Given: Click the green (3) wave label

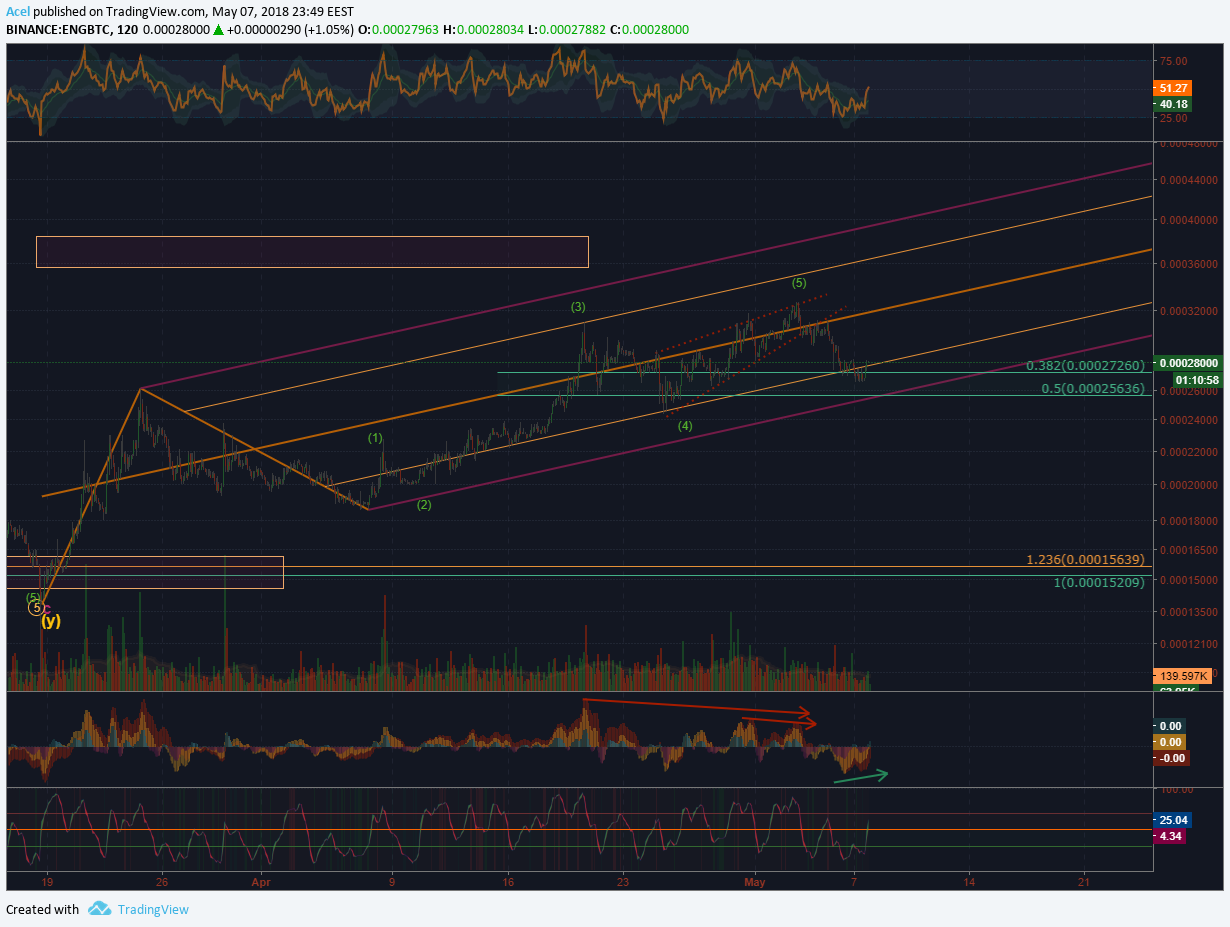Looking at the screenshot, I should 578,307.
